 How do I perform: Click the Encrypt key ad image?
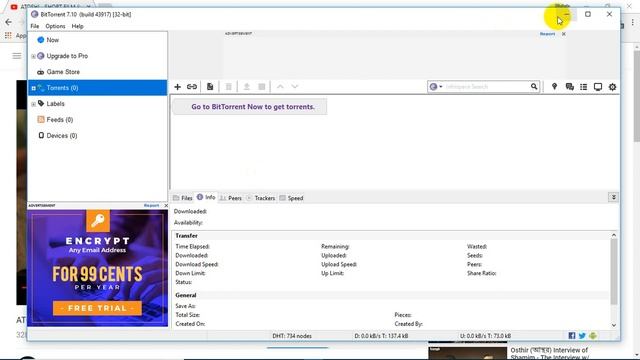point(98,221)
